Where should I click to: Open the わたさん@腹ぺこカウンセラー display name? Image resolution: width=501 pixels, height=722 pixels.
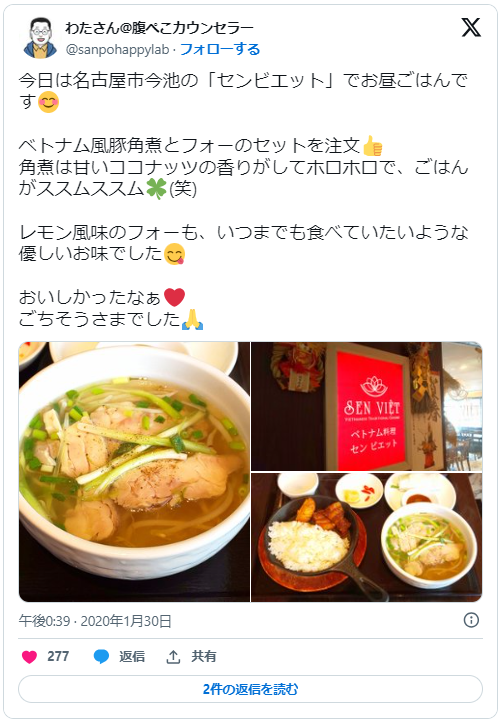159,28
